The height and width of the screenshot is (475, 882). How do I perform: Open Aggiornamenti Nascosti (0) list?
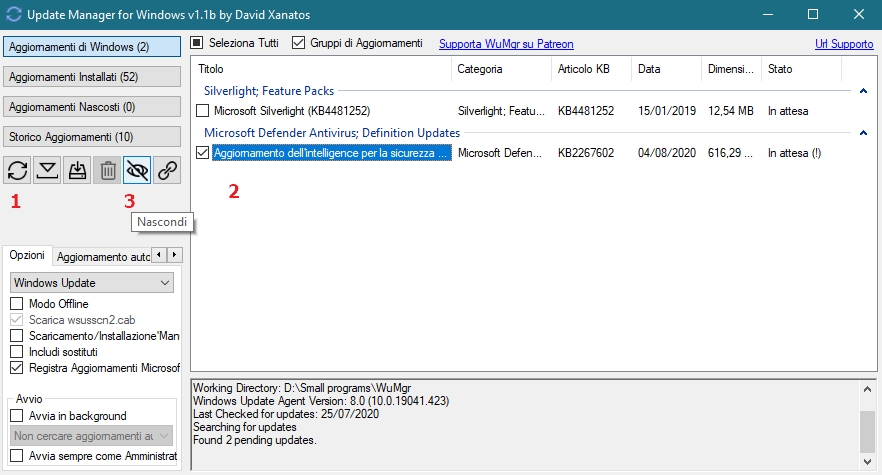pos(92,107)
